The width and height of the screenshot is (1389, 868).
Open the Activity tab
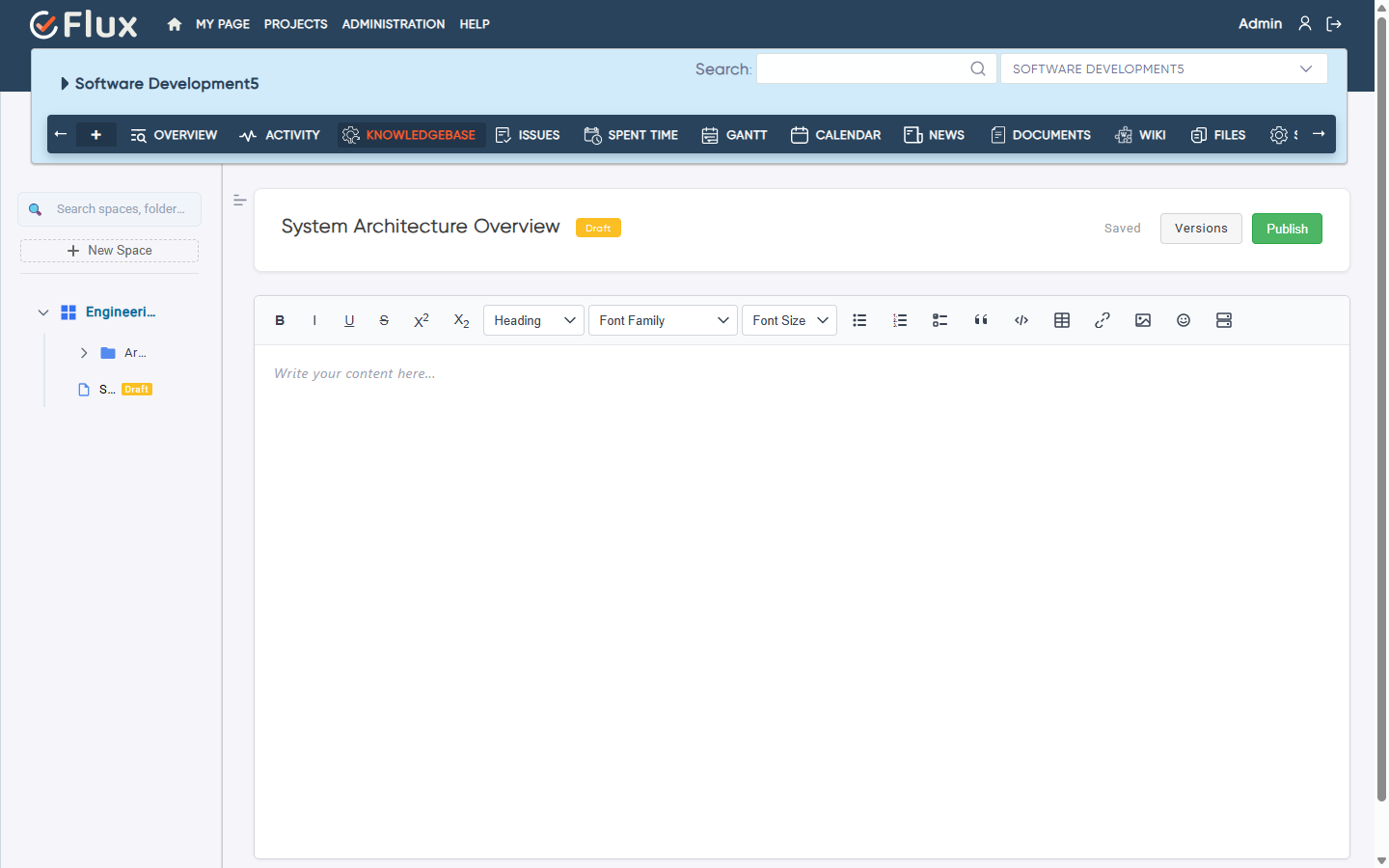tap(280, 135)
